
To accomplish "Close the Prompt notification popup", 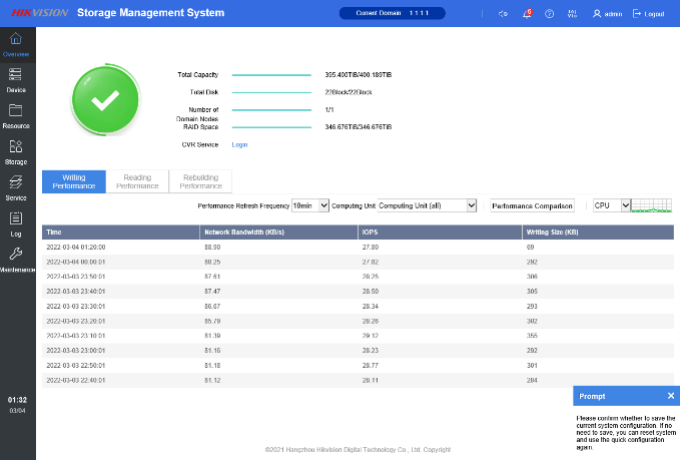I will click(x=671, y=396).
